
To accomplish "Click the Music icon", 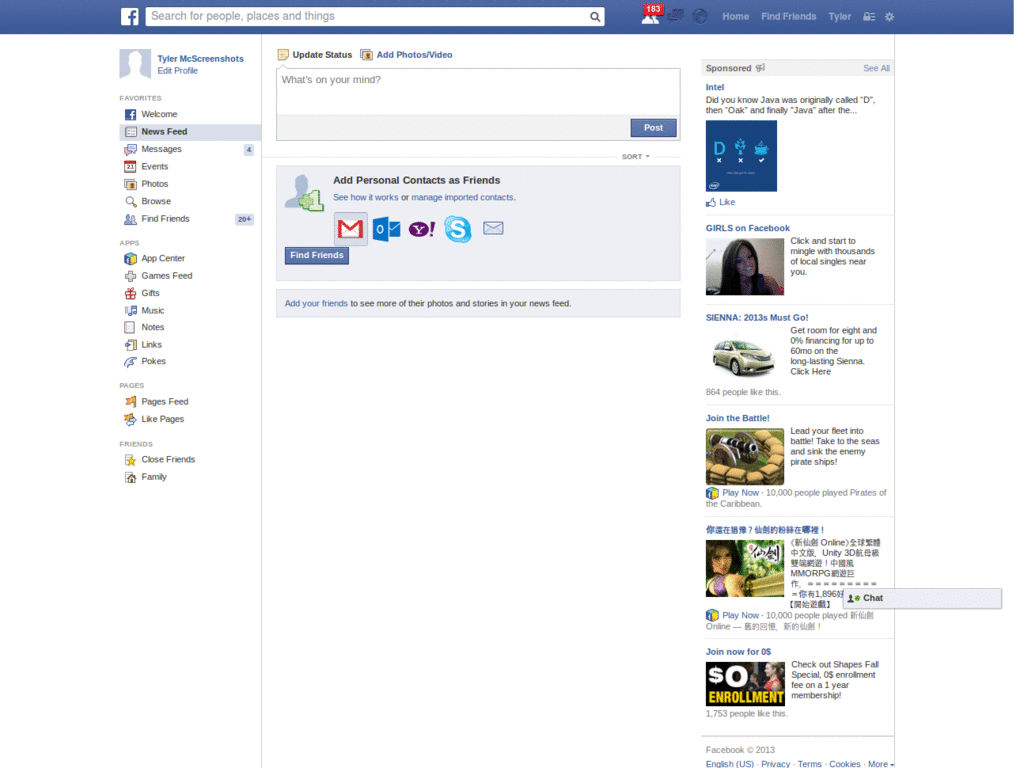I will [x=131, y=311].
